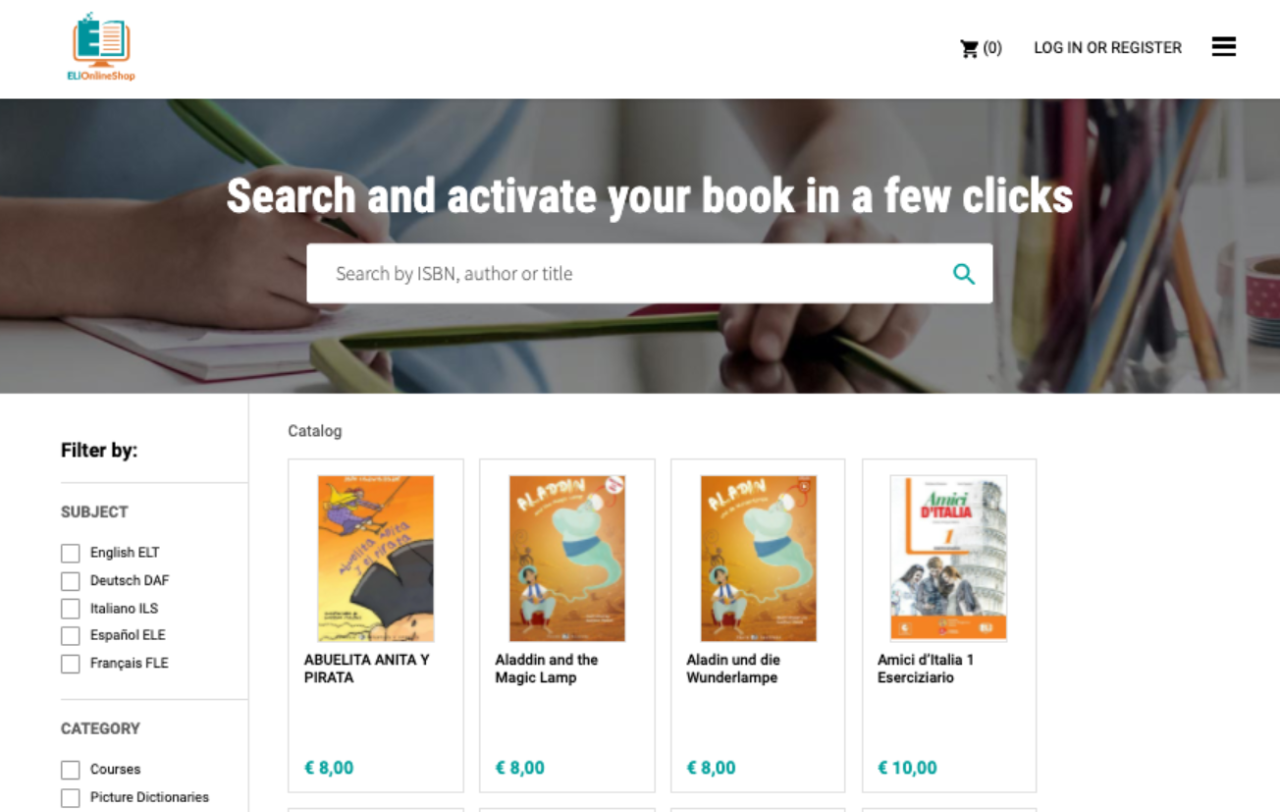1280x812 pixels.
Task: Click the ELI Online Shop logo
Action: 101,47
